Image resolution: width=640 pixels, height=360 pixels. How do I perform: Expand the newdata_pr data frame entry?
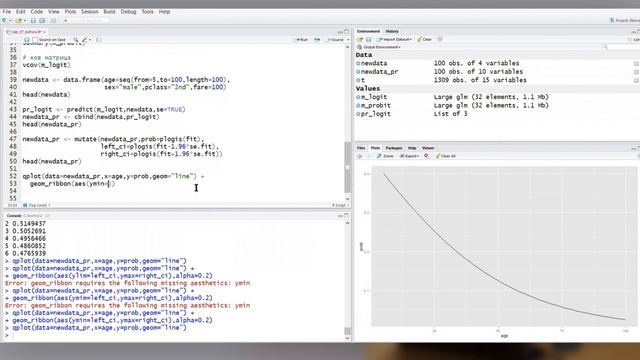pos(358,72)
